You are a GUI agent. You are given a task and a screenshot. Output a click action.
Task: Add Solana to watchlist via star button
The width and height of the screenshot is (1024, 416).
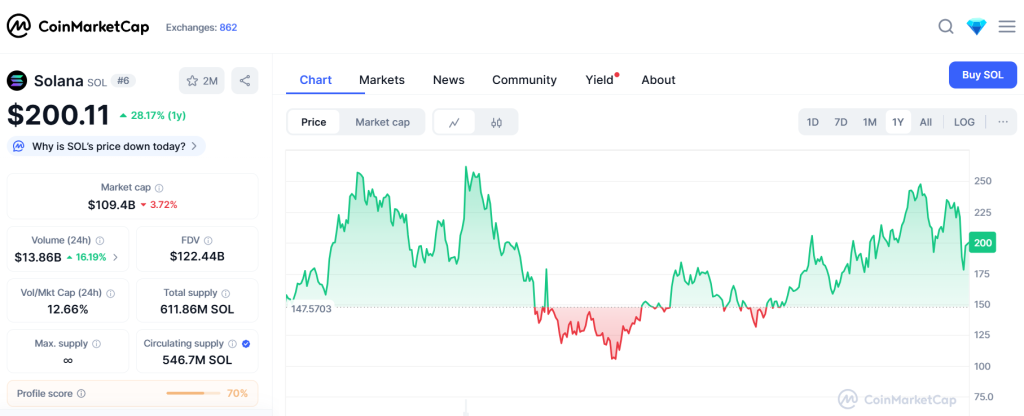201,81
